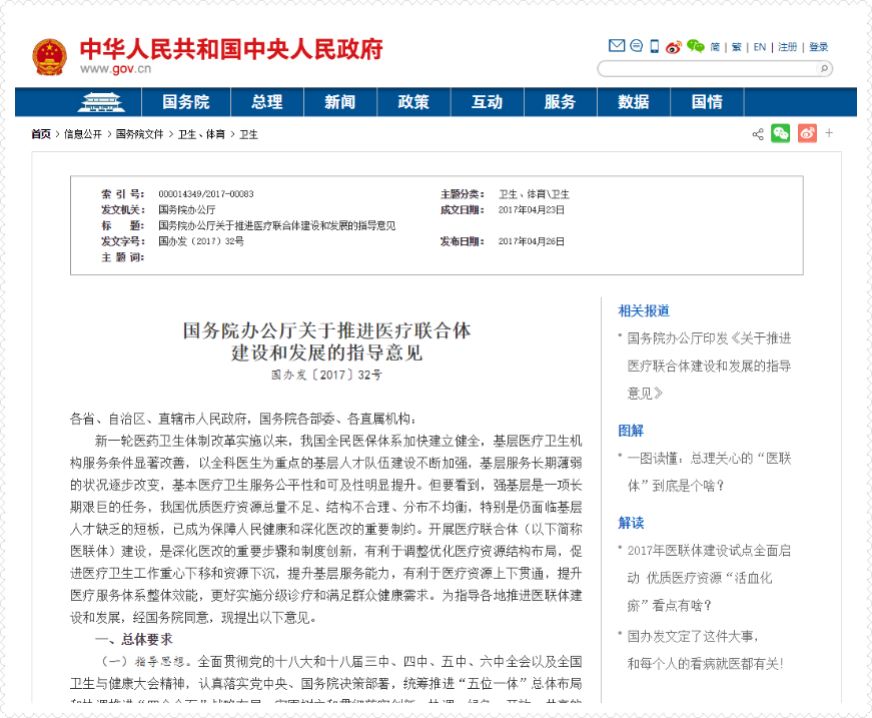Screen dimensions: 872x718
Task: Open the chat bubble message icon
Action: pos(636,46)
